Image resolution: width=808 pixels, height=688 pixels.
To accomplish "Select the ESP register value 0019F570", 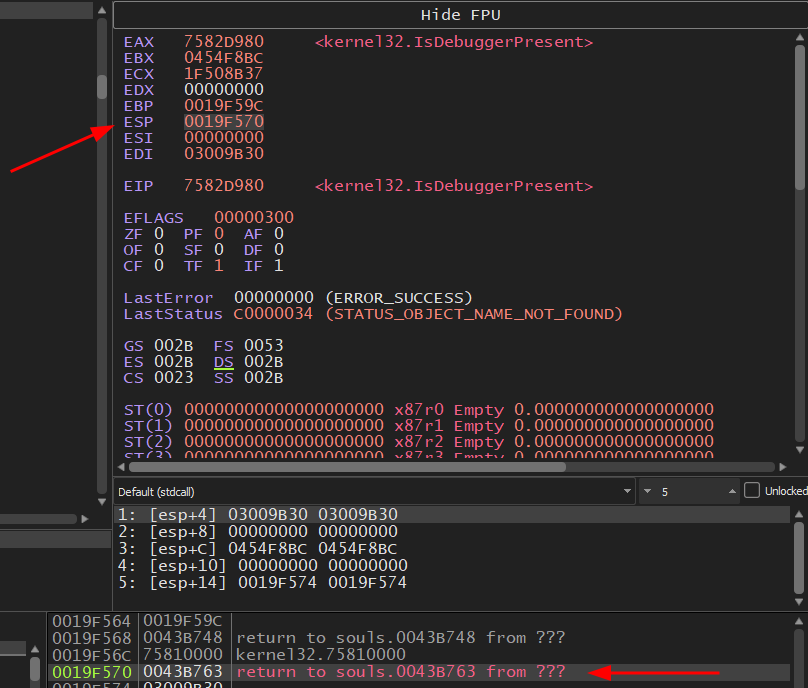I will pos(223,122).
